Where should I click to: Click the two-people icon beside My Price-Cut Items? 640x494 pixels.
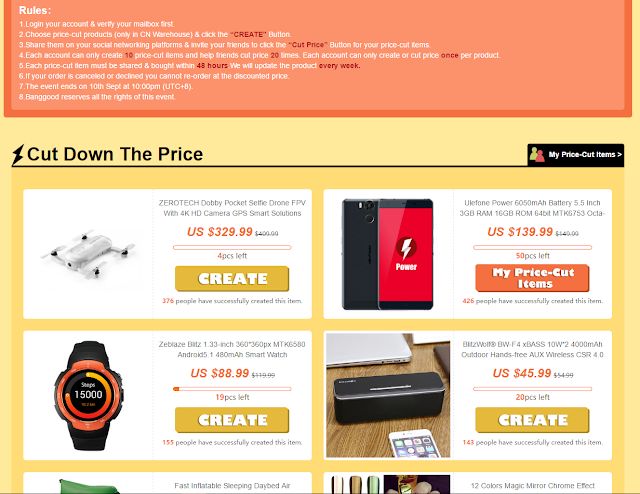[537, 155]
